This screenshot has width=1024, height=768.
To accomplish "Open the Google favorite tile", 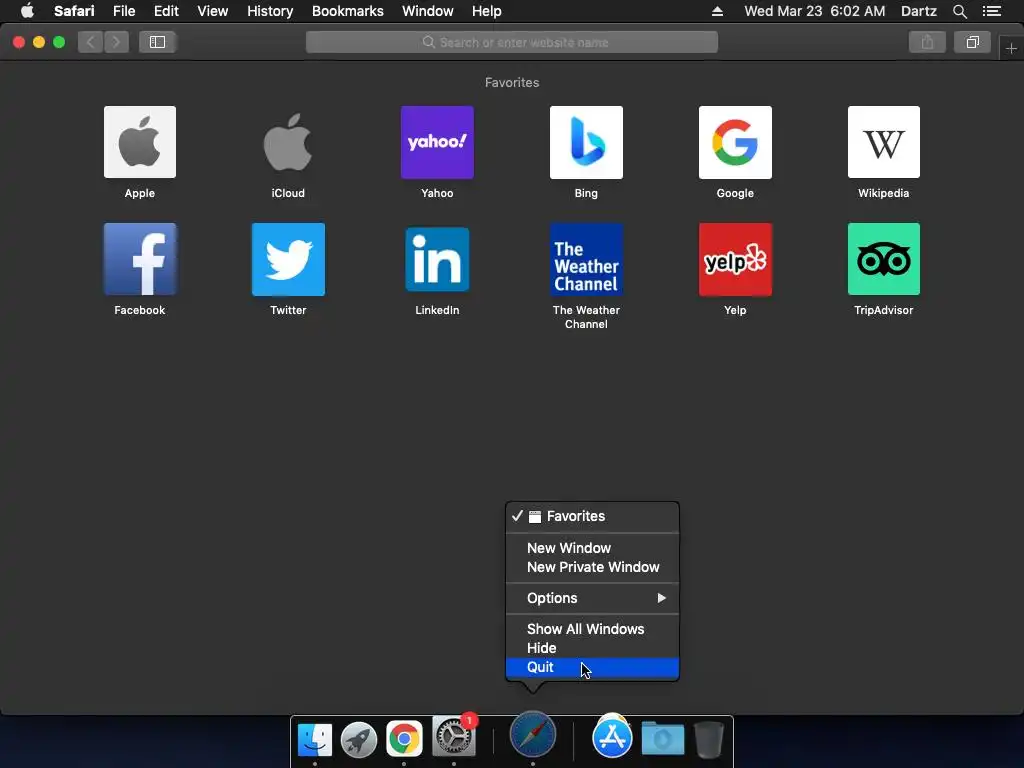I will [735, 142].
